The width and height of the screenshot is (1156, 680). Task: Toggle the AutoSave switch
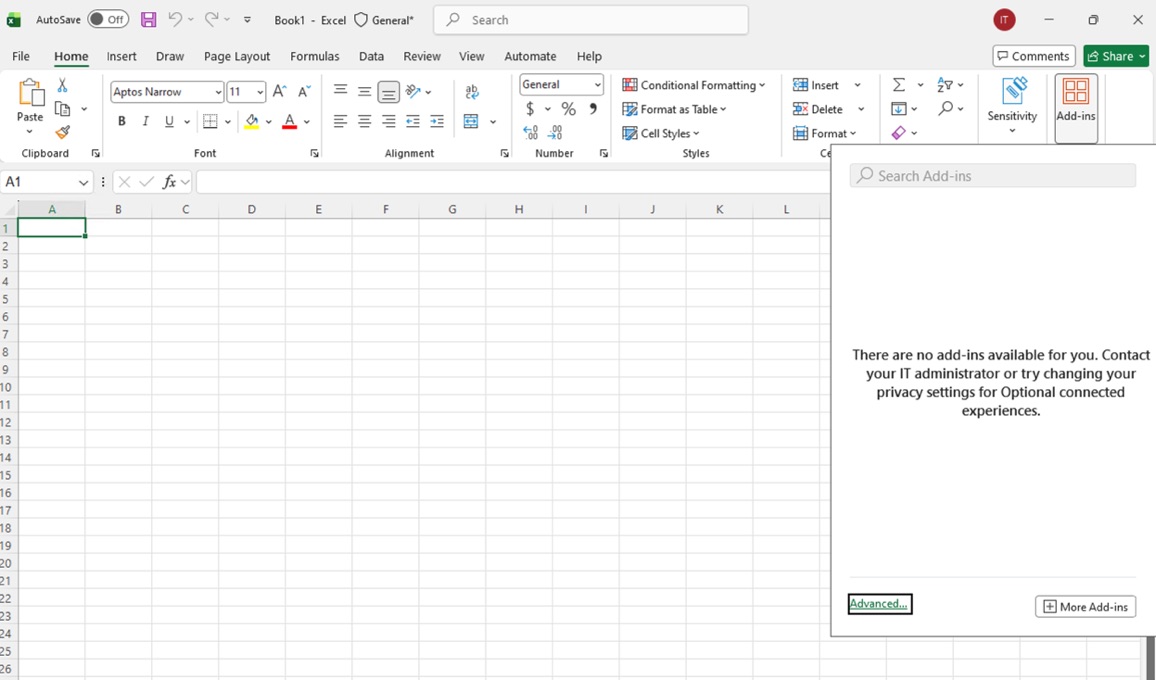108,20
